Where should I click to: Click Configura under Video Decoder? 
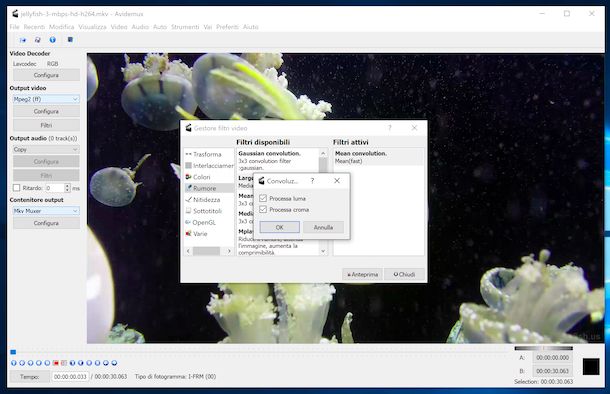point(46,75)
